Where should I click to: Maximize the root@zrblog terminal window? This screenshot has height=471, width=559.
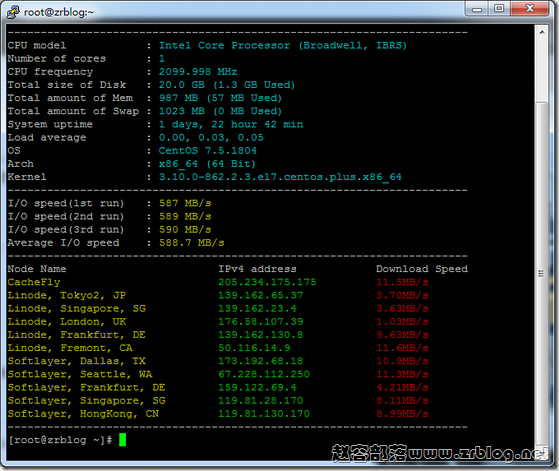(499, 9)
